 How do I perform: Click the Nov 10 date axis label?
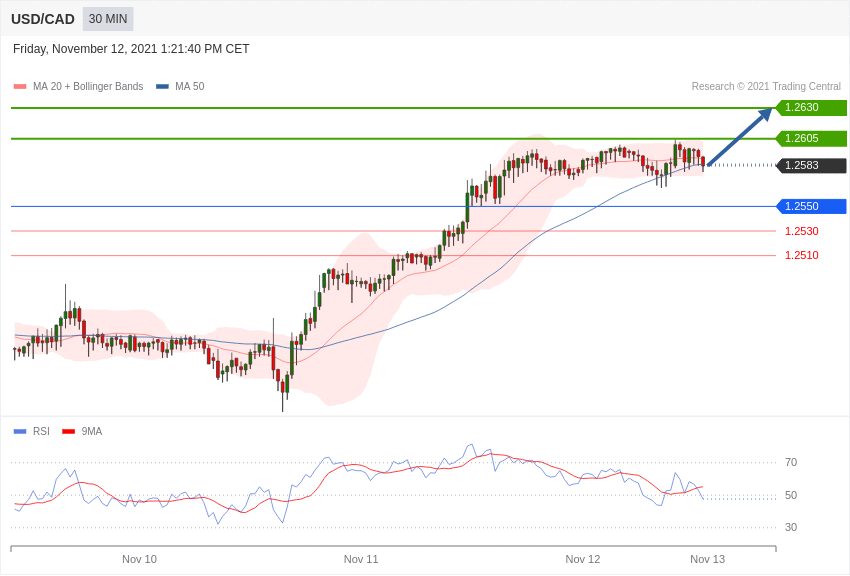coord(139,559)
